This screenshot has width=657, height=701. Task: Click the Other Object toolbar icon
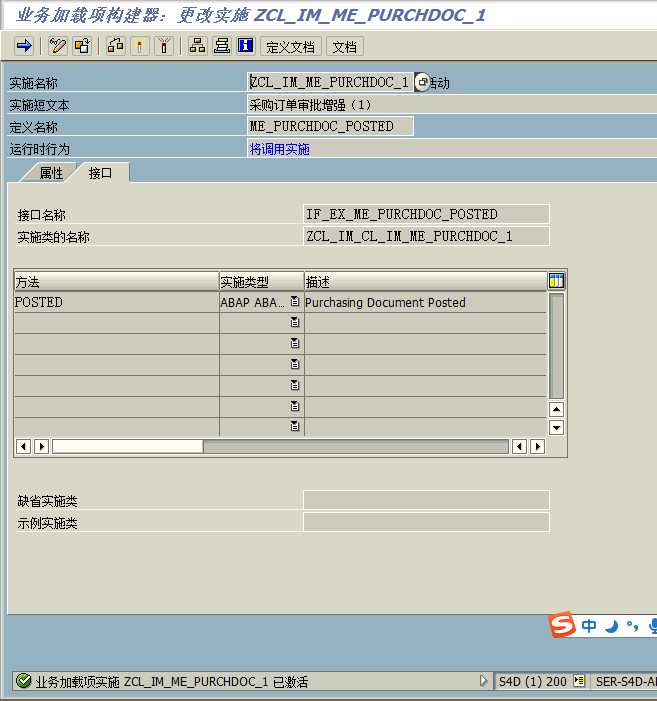[x=82, y=46]
